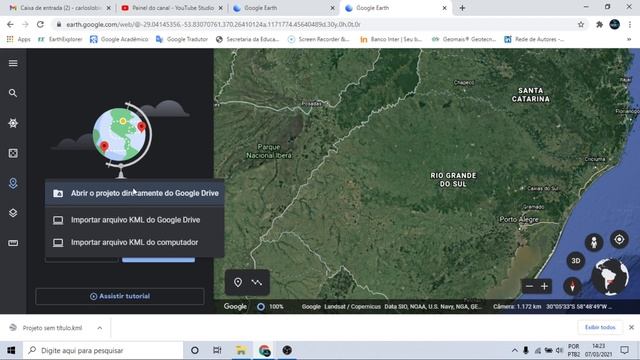Select the Measure distance ruler icon
This screenshot has width=640, height=360.
point(13,243)
